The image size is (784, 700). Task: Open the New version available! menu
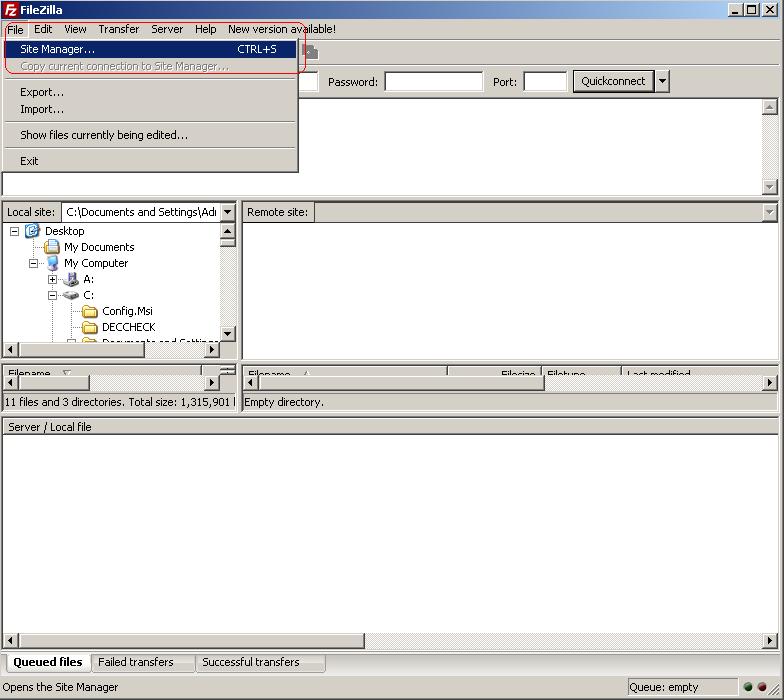pyautogui.click(x=282, y=29)
